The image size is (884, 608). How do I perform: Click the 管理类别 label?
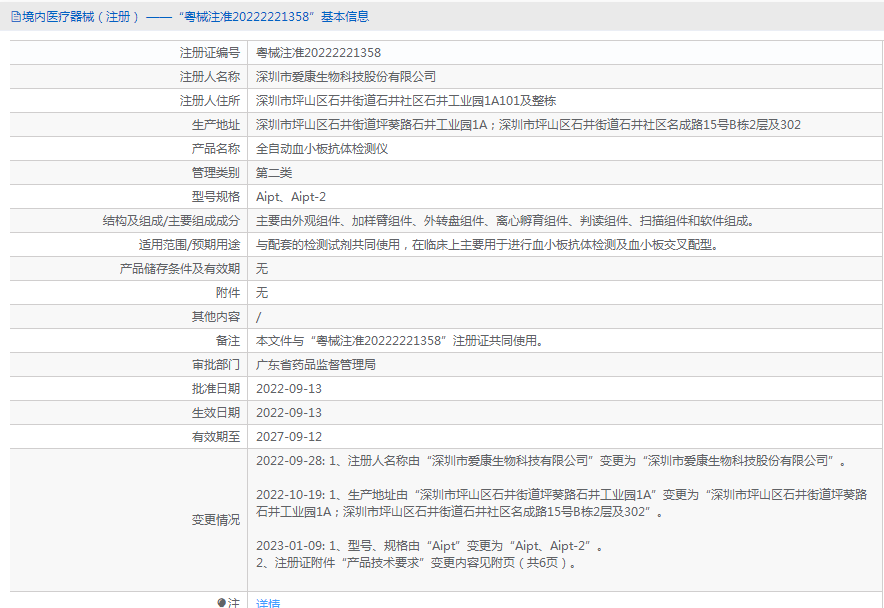tap(216, 173)
